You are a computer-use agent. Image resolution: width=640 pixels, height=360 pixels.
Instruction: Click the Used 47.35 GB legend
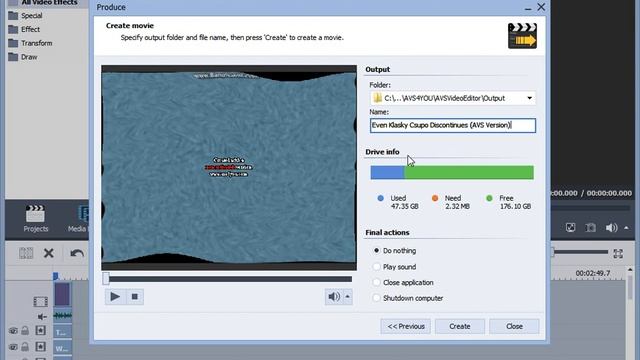(398, 202)
